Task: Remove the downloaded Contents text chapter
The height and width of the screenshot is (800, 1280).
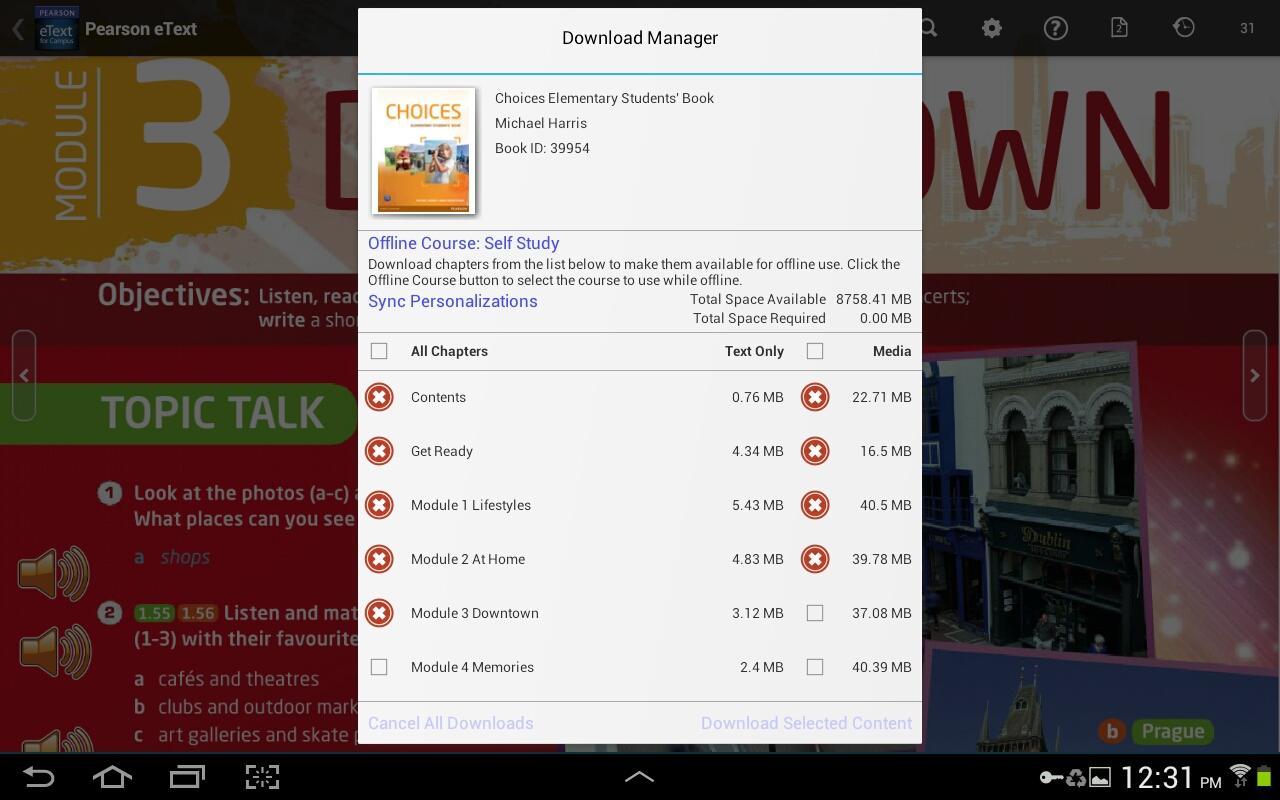Action: coord(379,397)
